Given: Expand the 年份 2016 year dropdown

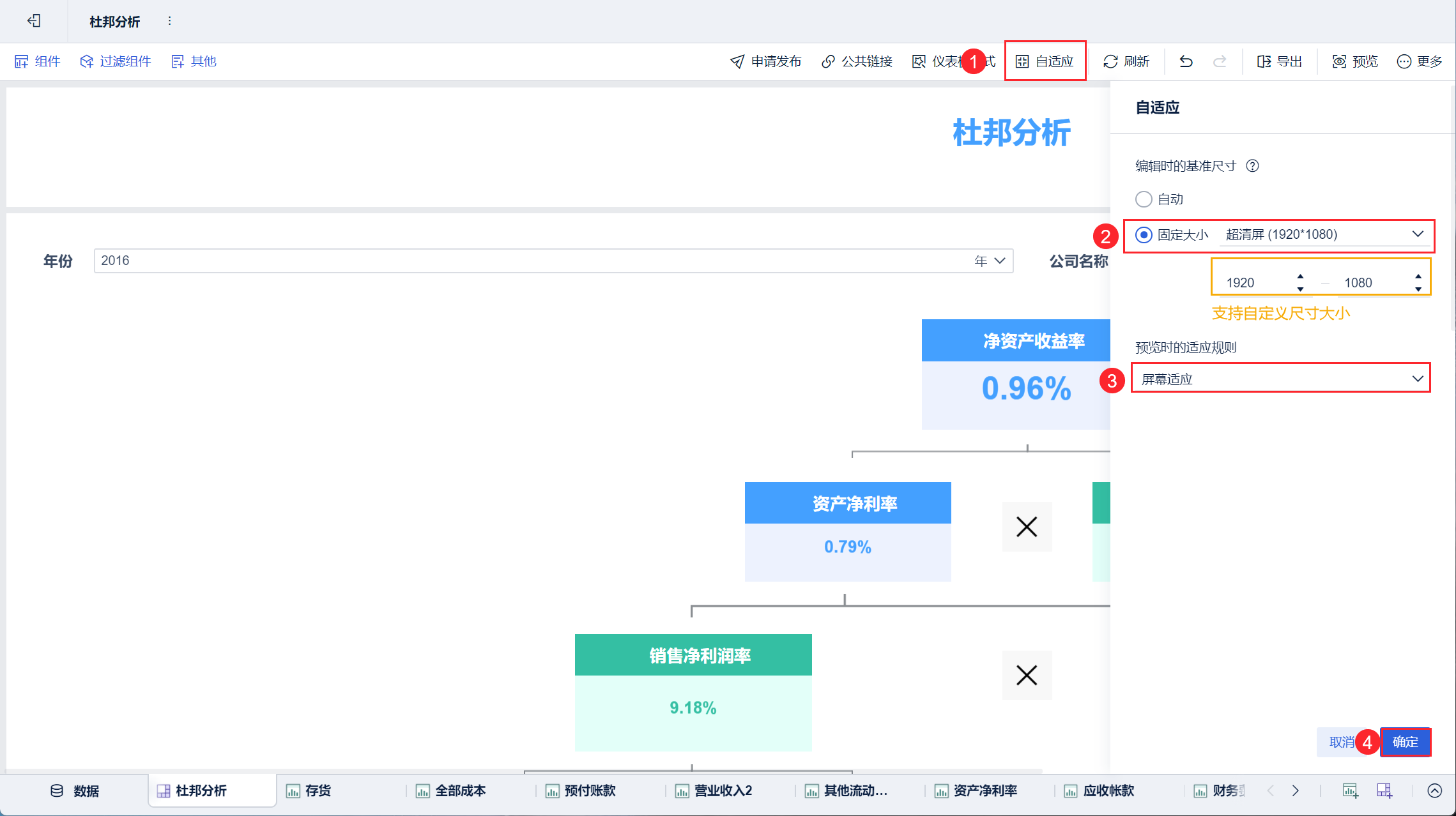Looking at the screenshot, I should click(1000, 261).
